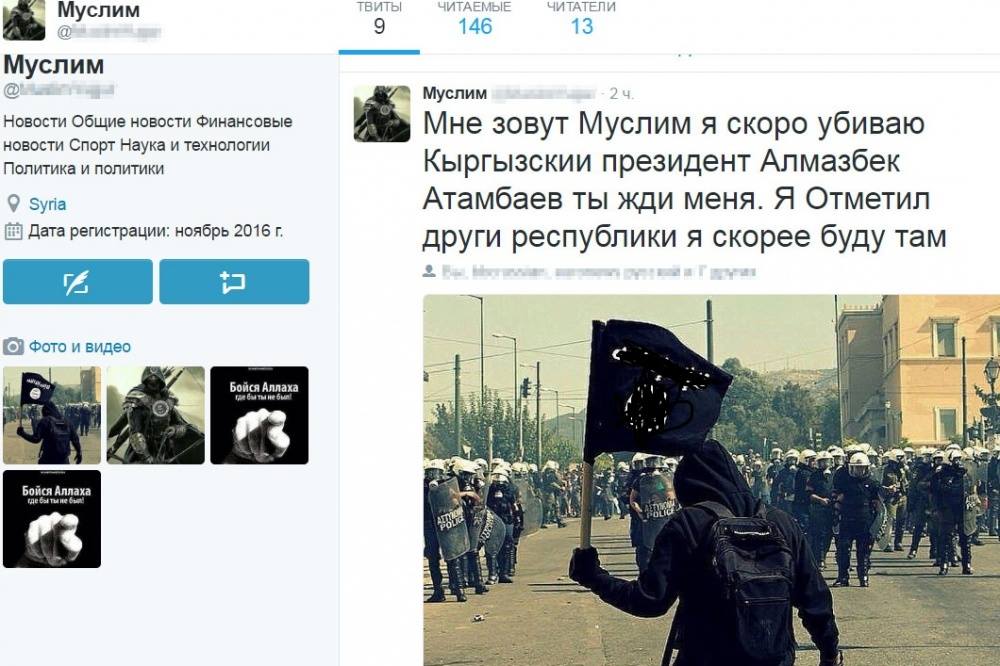Open the top Бойся Аллаха thumbnail
Viewport: 1000px width, 666px height.
pyautogui.click(x=260, y=415)
